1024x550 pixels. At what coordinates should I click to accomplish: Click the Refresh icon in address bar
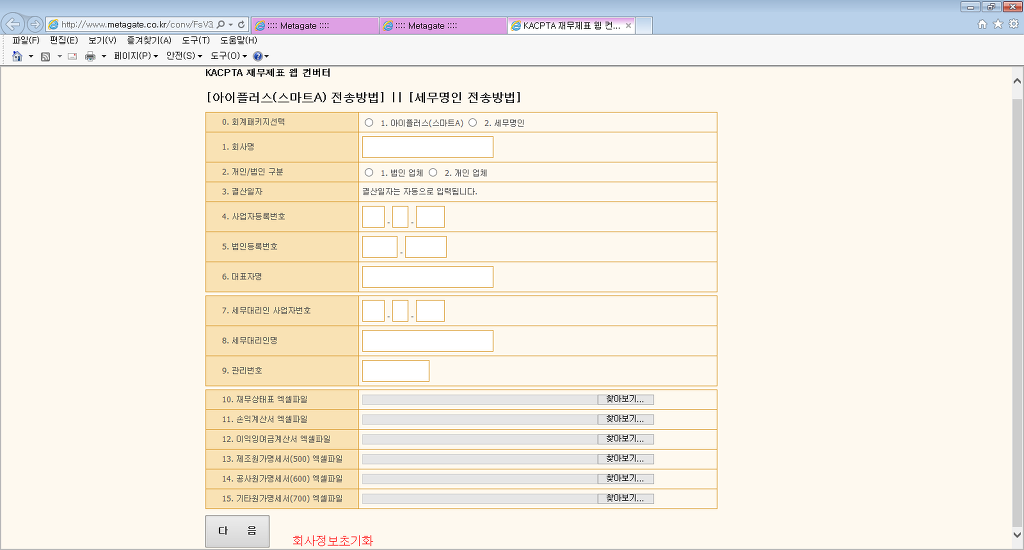242,24
